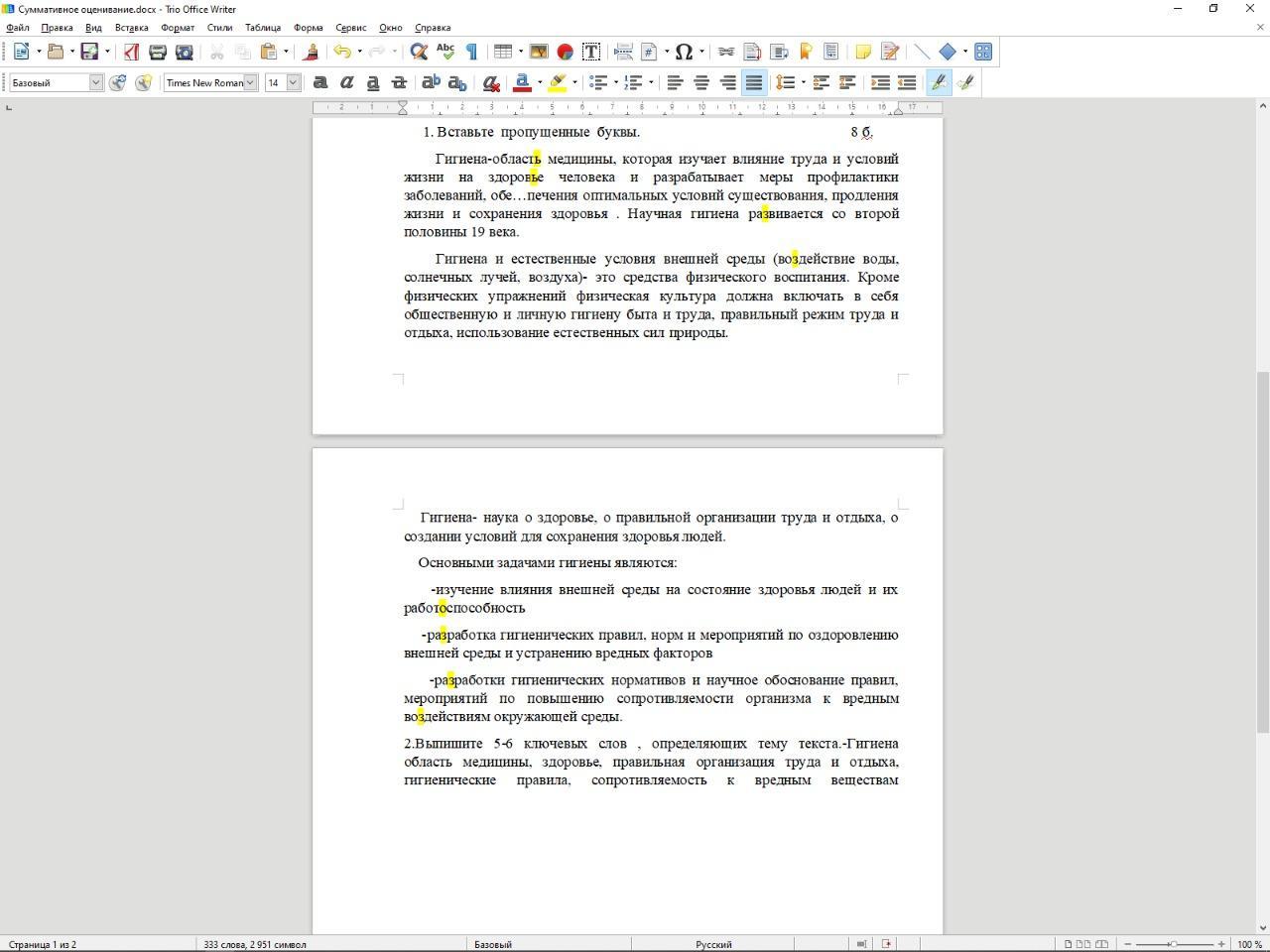
Task: Enable justified text alignment
Action: (754, 82)
